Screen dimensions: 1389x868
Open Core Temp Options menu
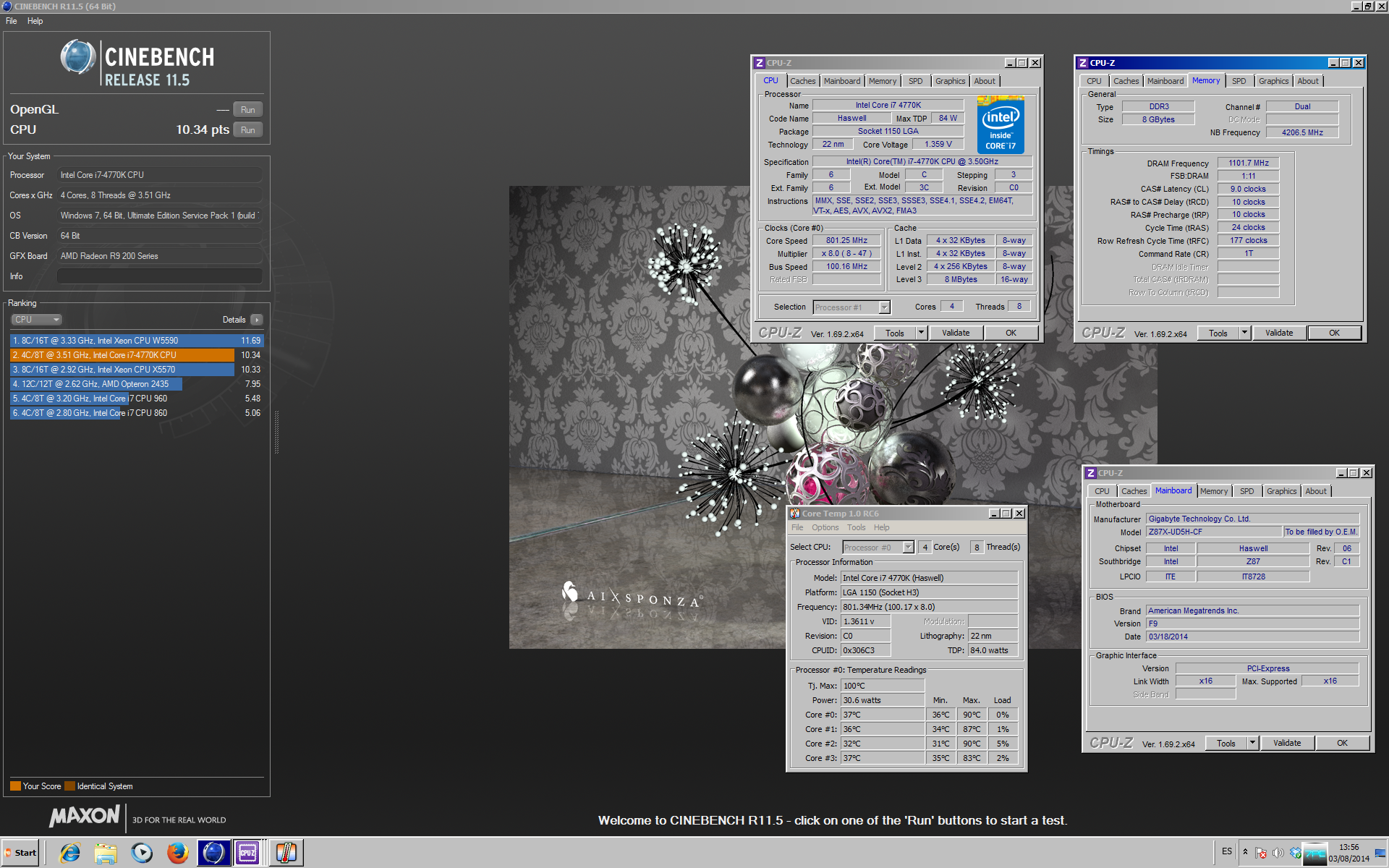825,527
